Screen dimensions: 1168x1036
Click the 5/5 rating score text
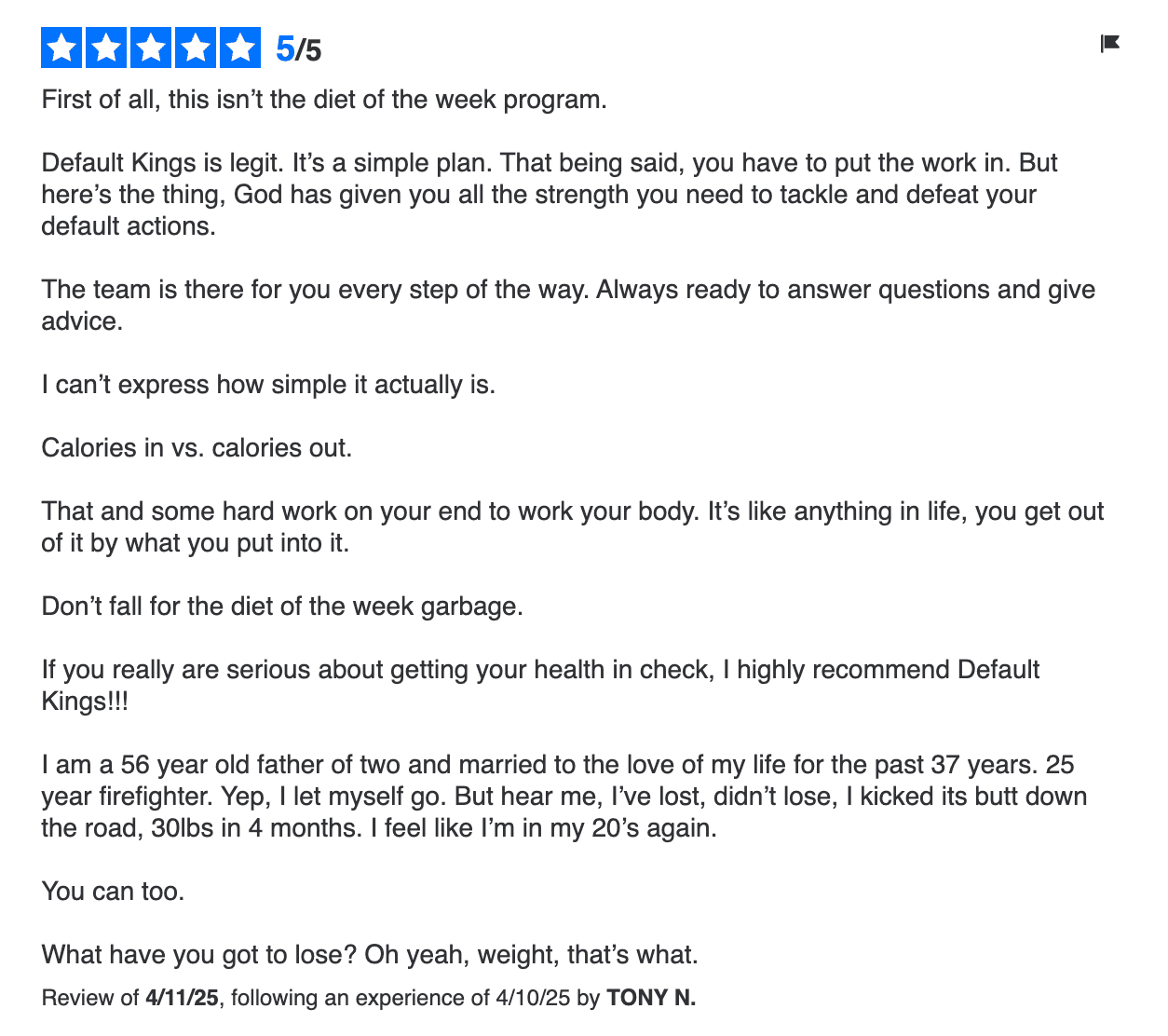pos(298,49)
